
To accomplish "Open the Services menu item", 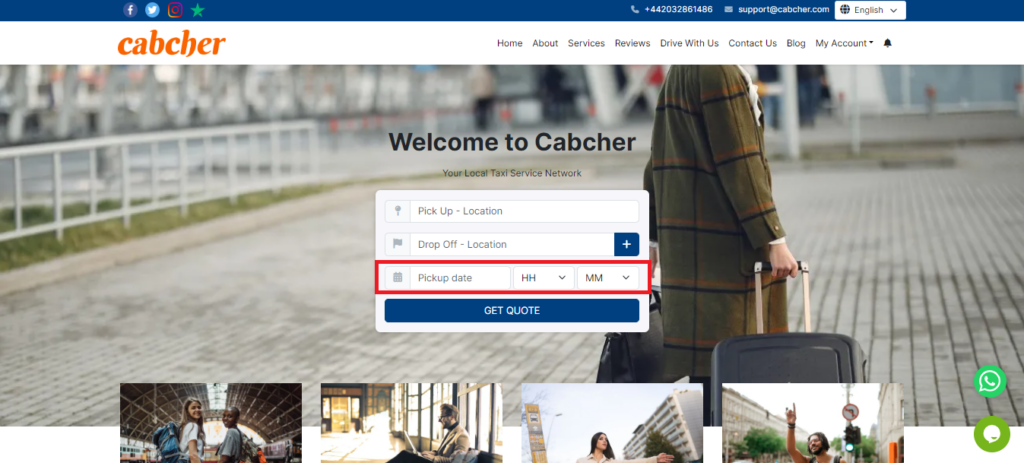I will click(x=586, y=43).
